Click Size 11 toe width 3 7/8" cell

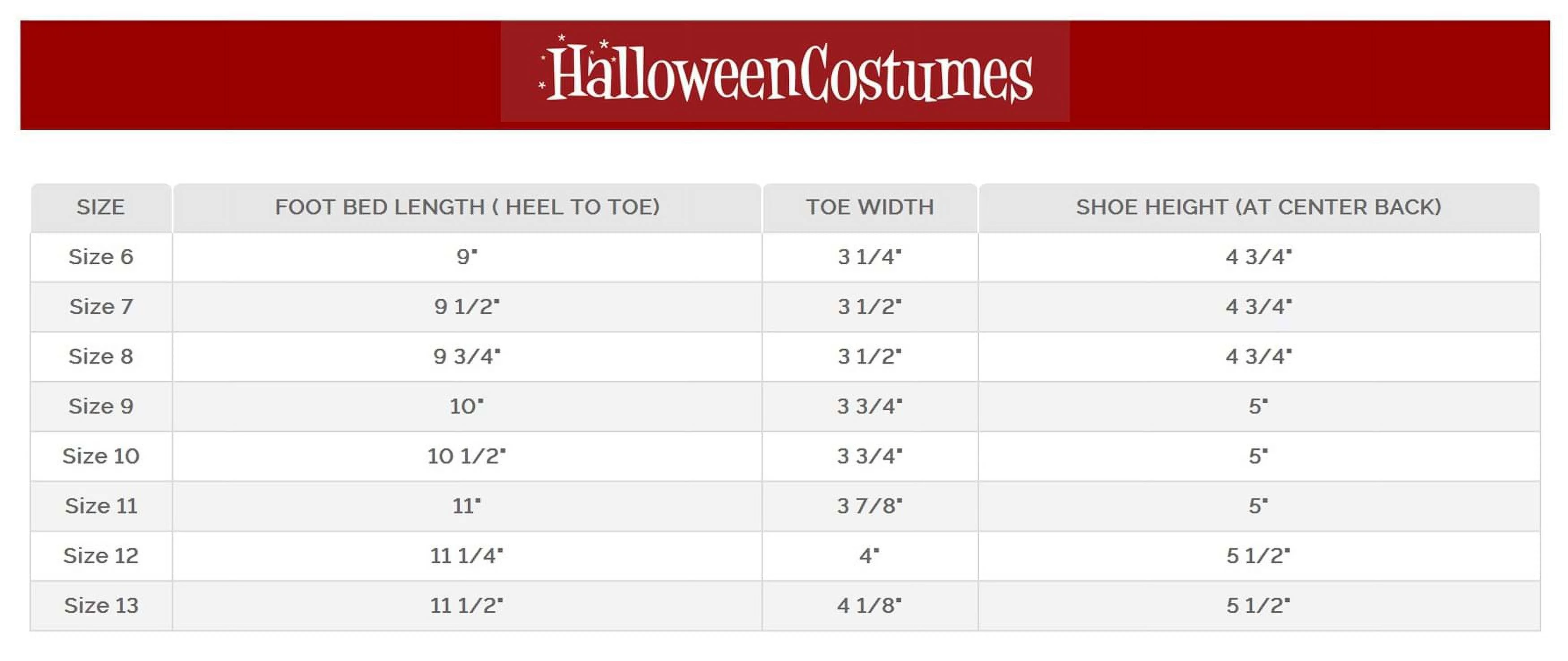(870, 506)
